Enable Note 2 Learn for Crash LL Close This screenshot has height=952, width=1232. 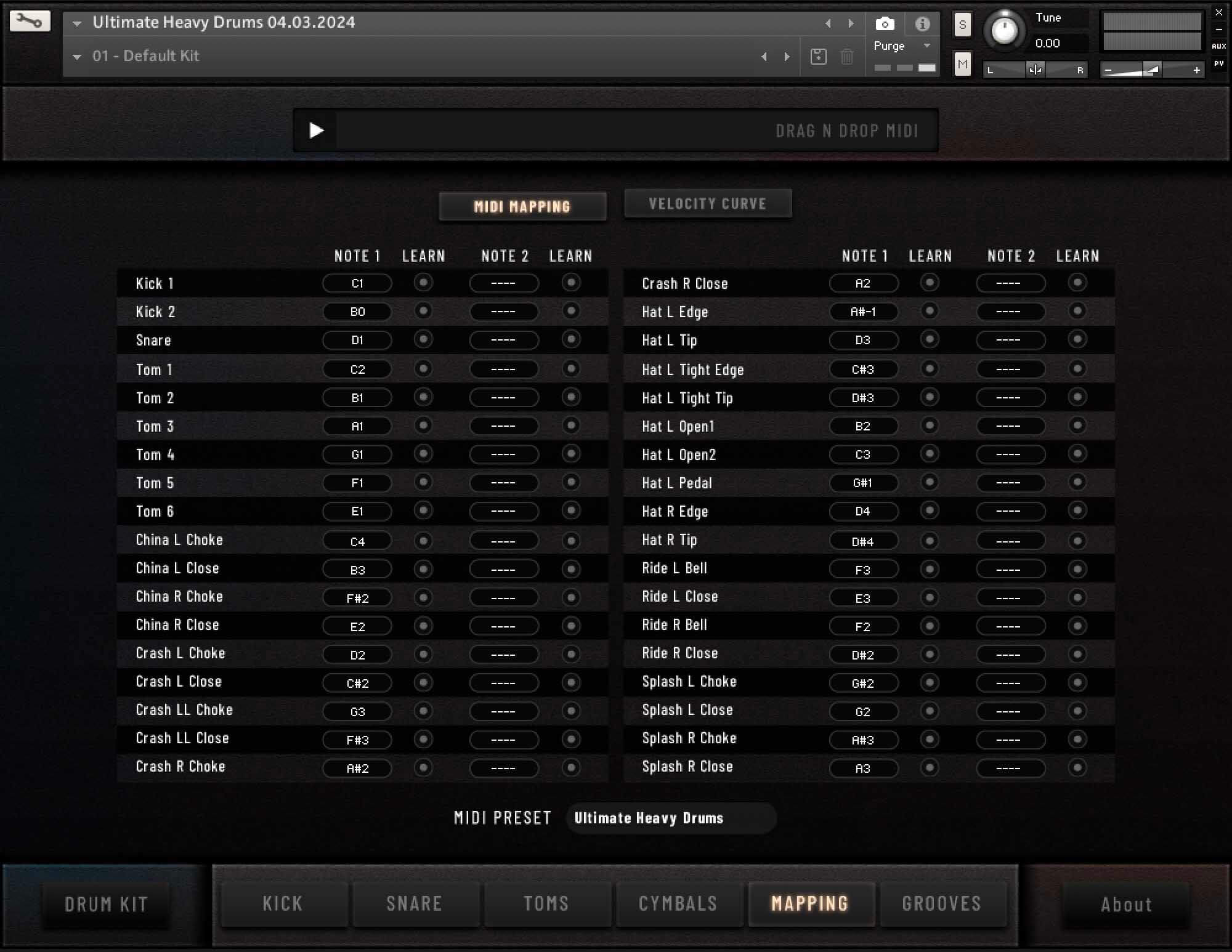[571, 739]
